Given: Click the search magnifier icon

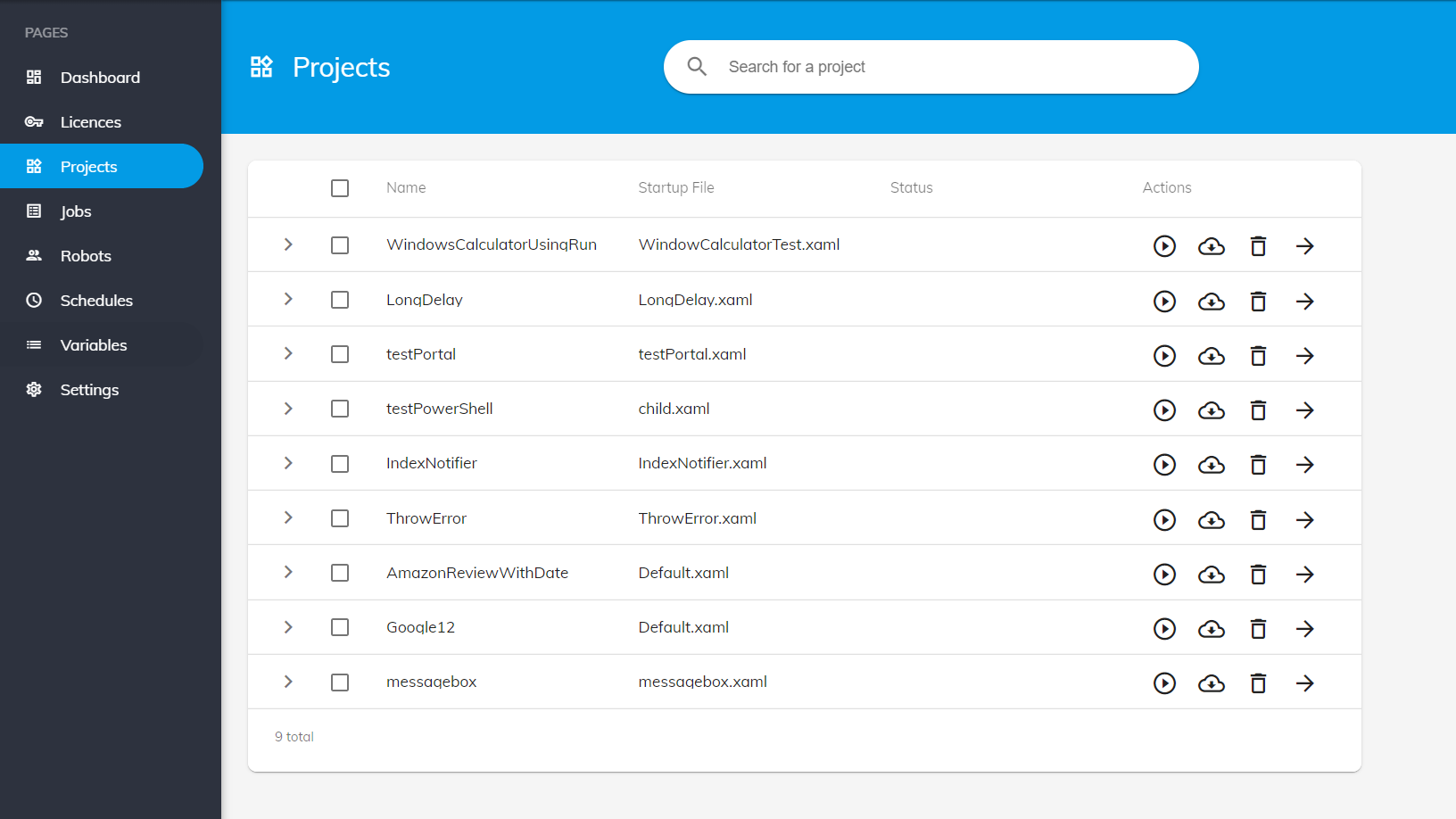Looking at the screenshot, I should pyautogui.click(x=697, y=67).
